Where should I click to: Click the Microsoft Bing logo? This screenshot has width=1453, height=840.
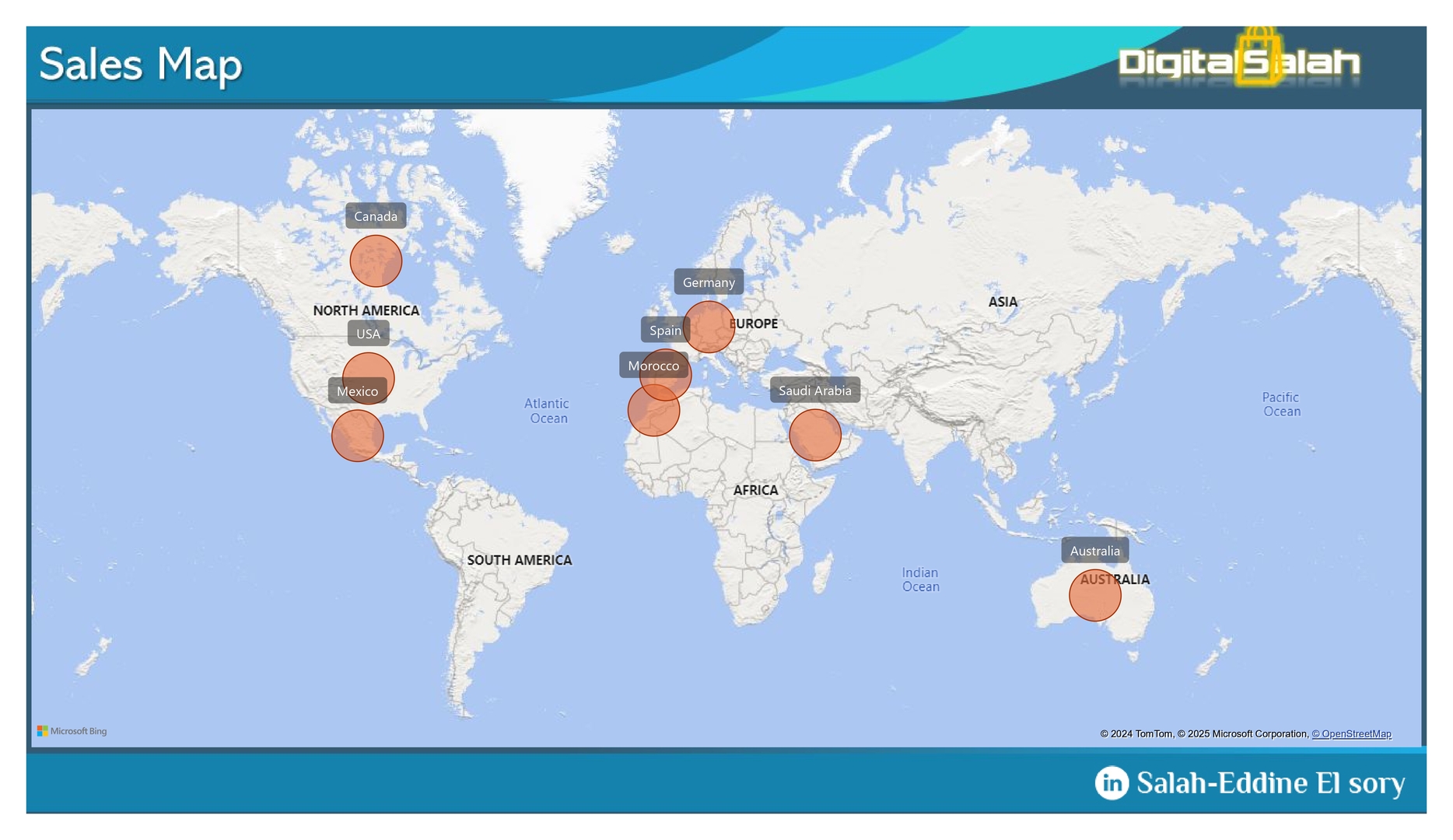tap(72, 731)
